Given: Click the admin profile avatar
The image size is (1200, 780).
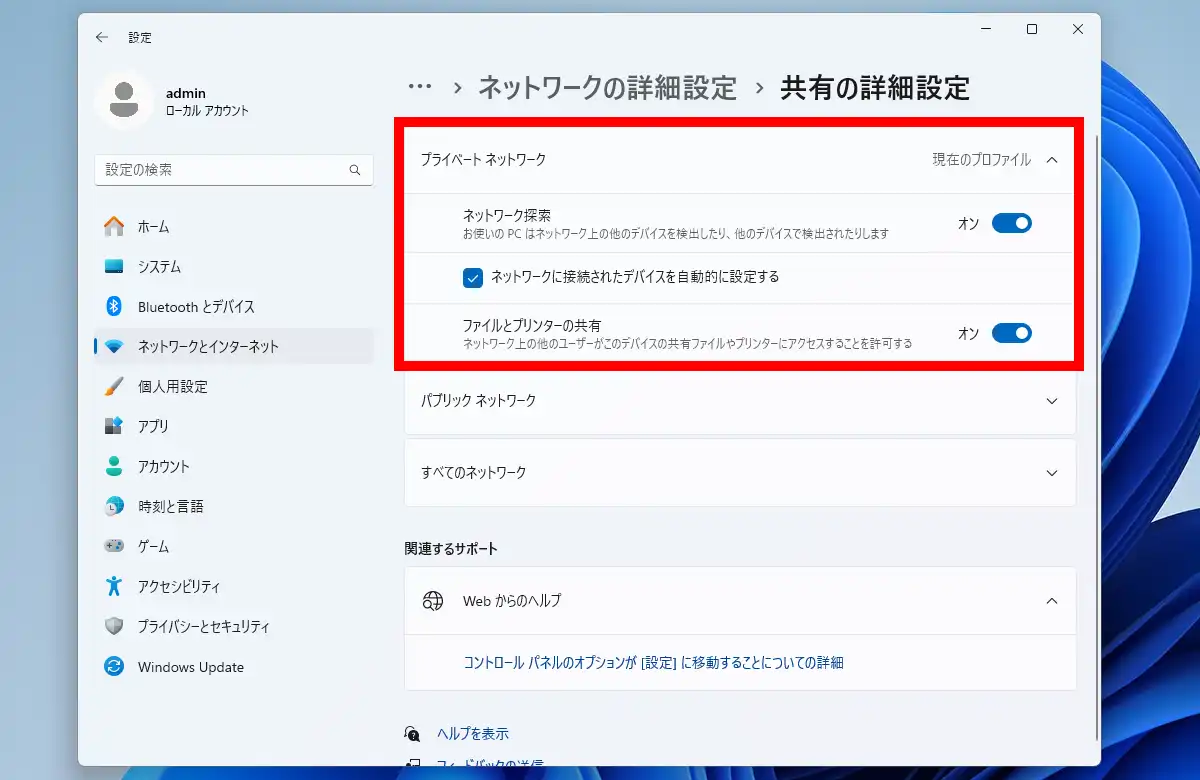Looking at the screenshot, I should click(x=124, y=101).
